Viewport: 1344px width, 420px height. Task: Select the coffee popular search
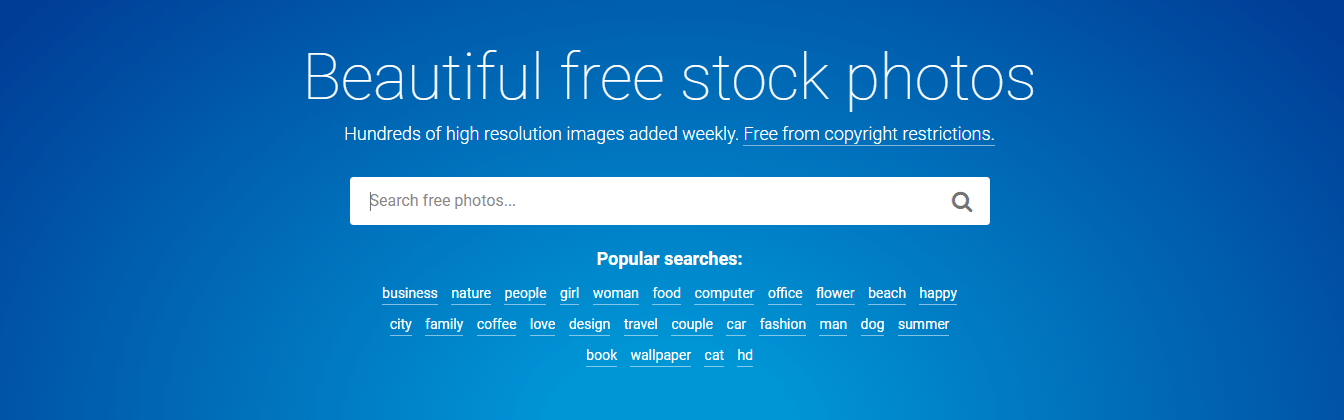pos(497,324)
